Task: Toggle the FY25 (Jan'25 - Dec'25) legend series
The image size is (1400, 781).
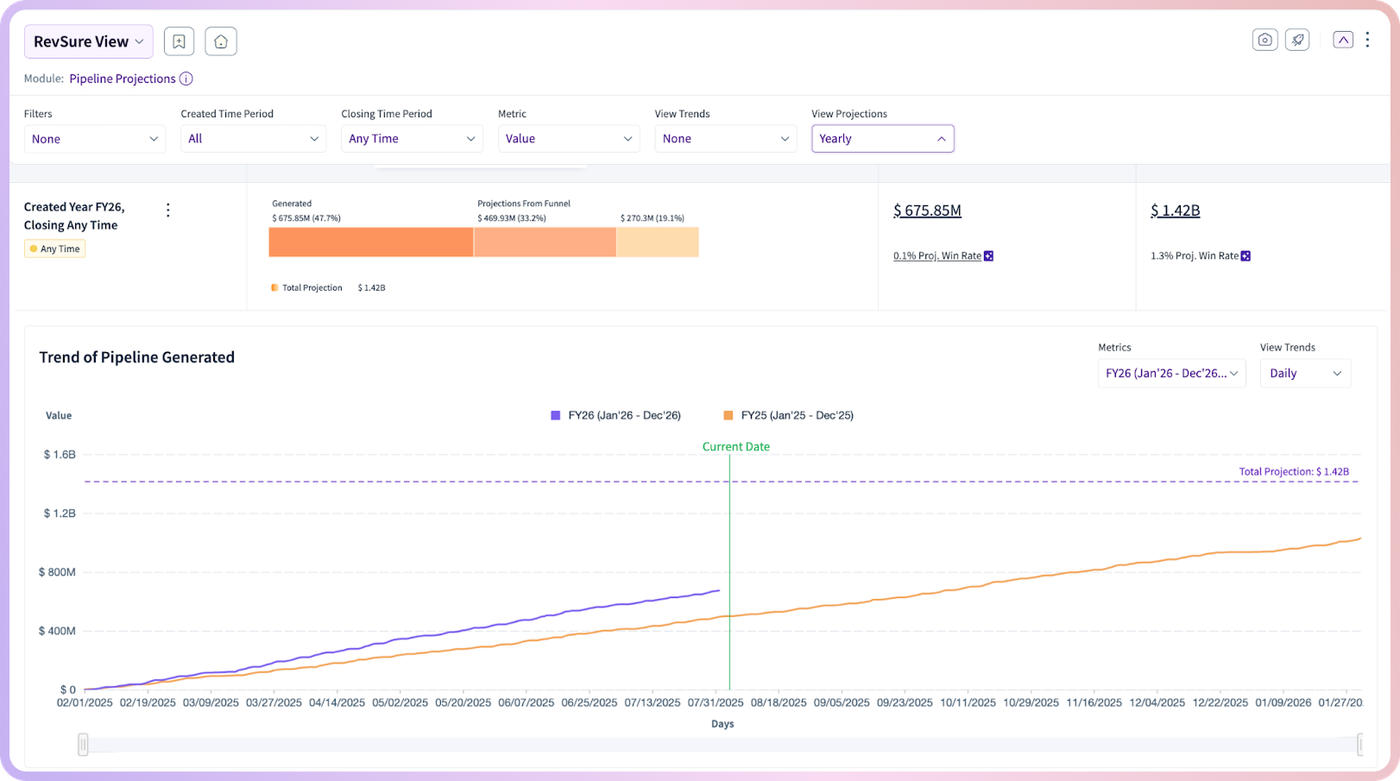Action: point(789,415)
